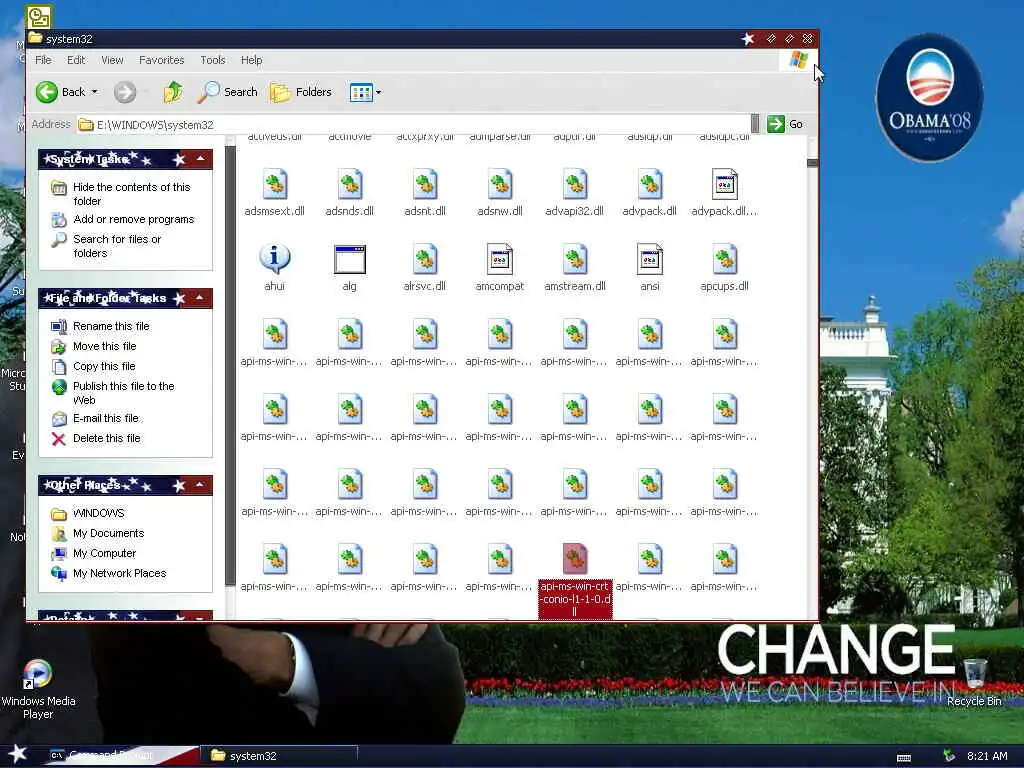Click the Up folder toolbar icon

tap(173, 92)
